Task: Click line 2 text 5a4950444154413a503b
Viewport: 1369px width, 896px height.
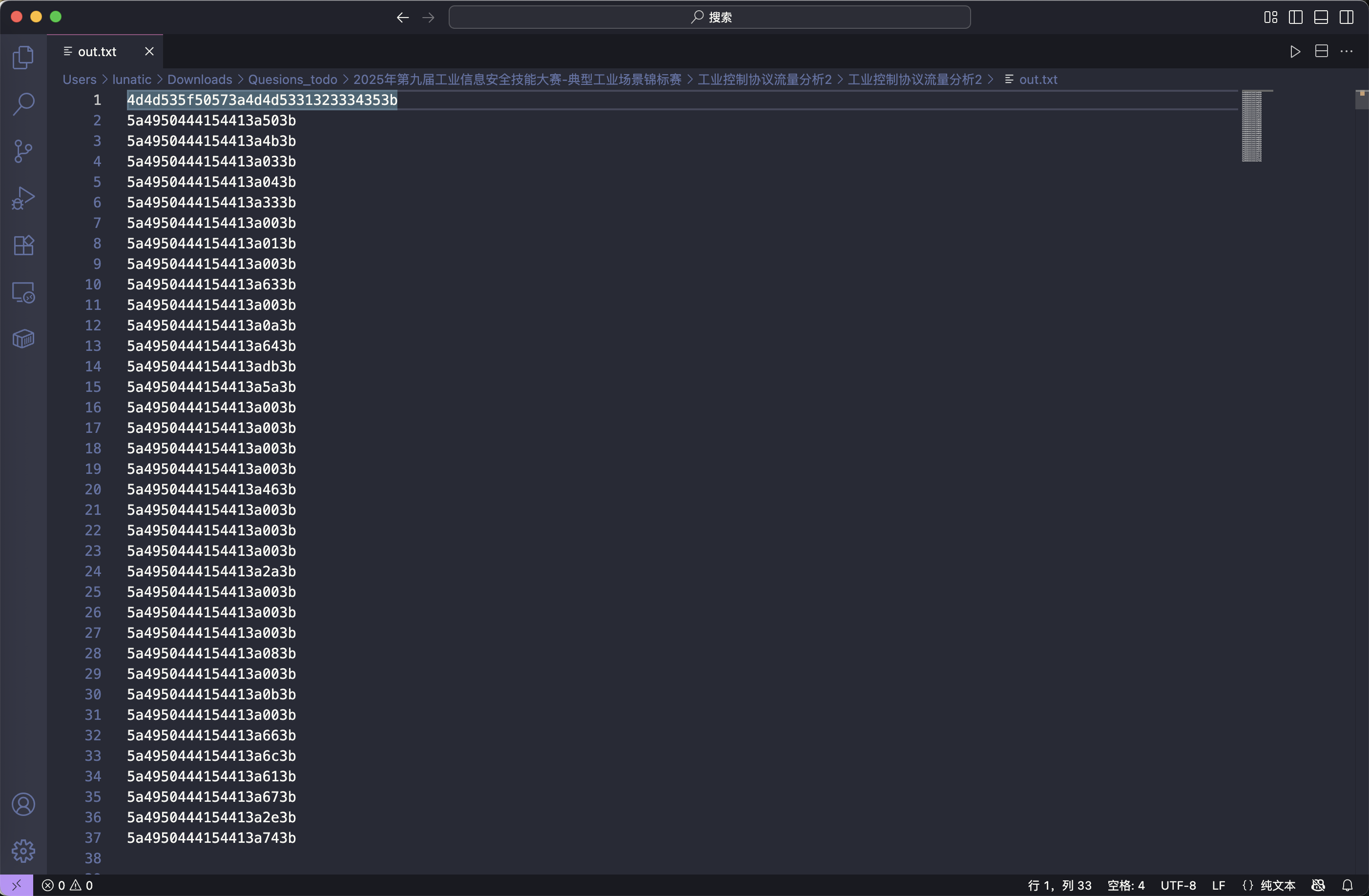Action: (211, 120)
